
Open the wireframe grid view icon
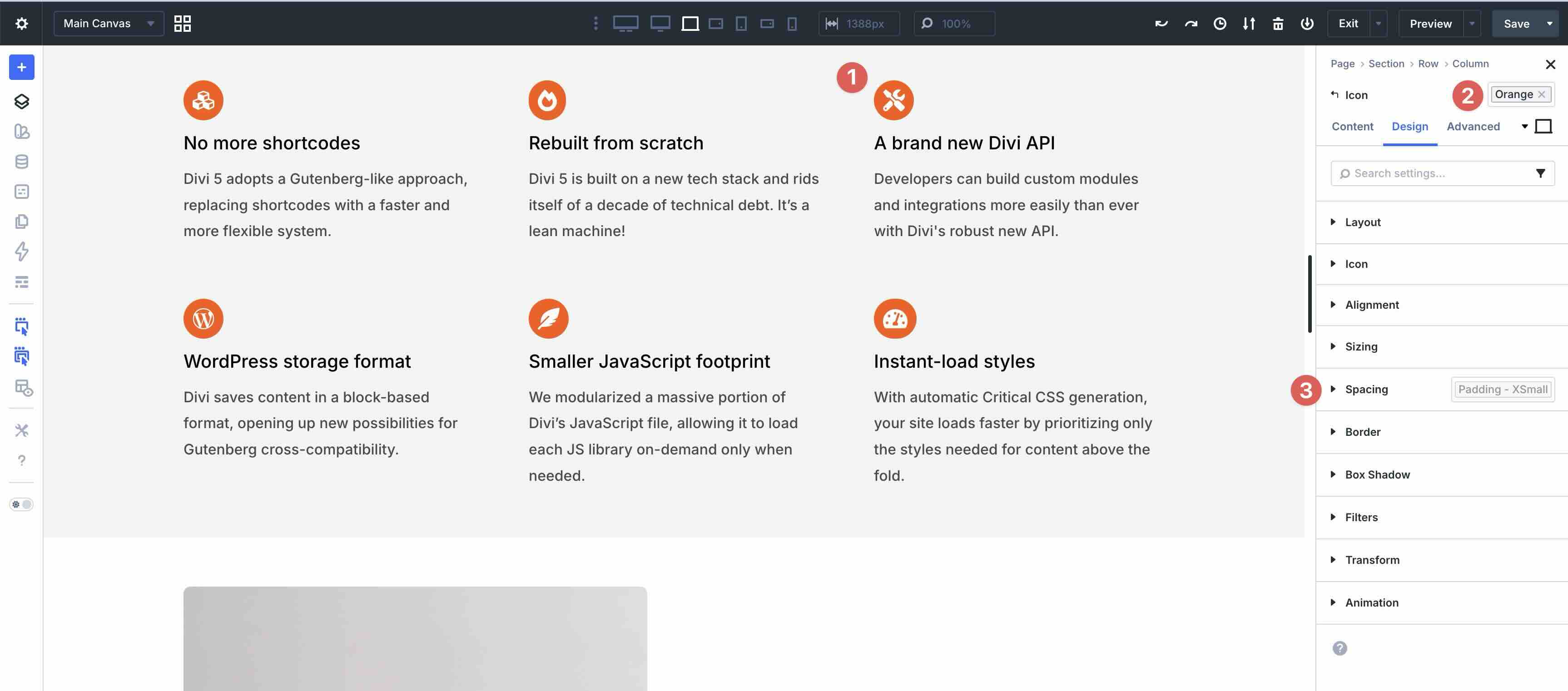[x=182, y=24]
